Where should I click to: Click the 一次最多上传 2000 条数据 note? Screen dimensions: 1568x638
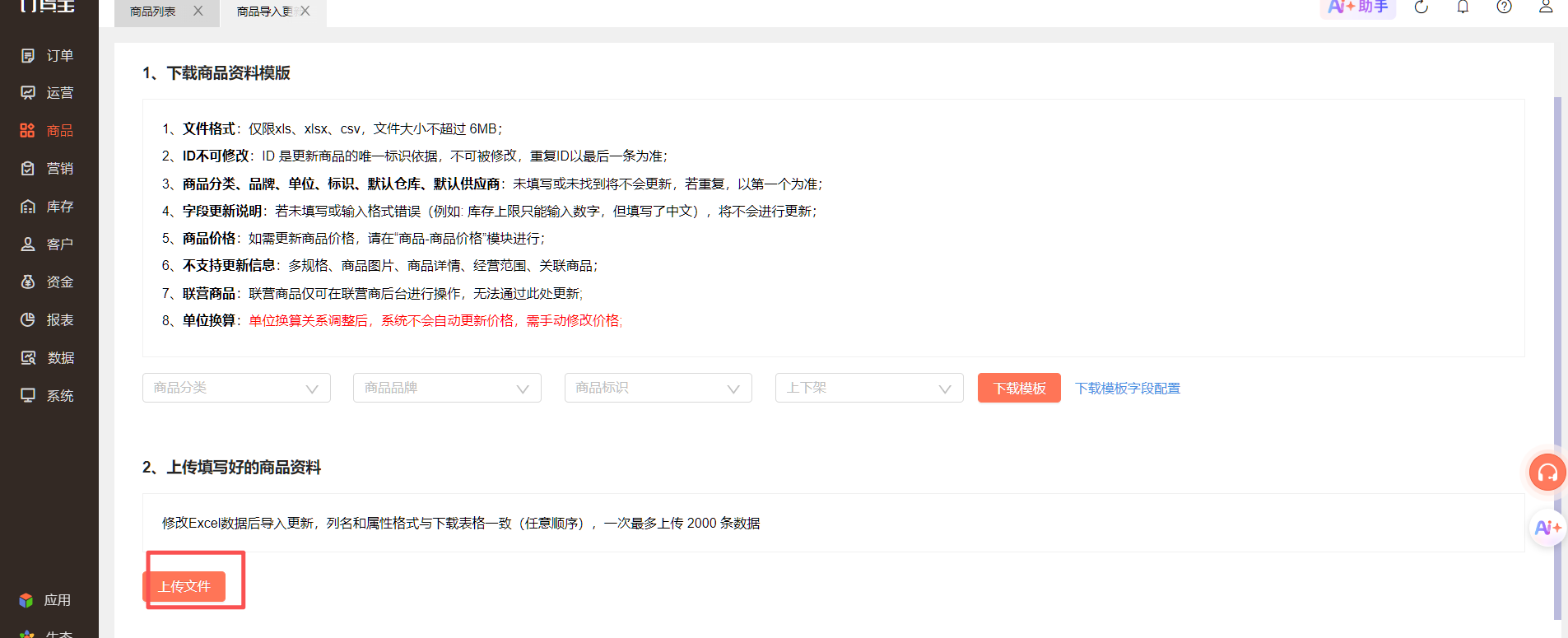pos(682,524)
